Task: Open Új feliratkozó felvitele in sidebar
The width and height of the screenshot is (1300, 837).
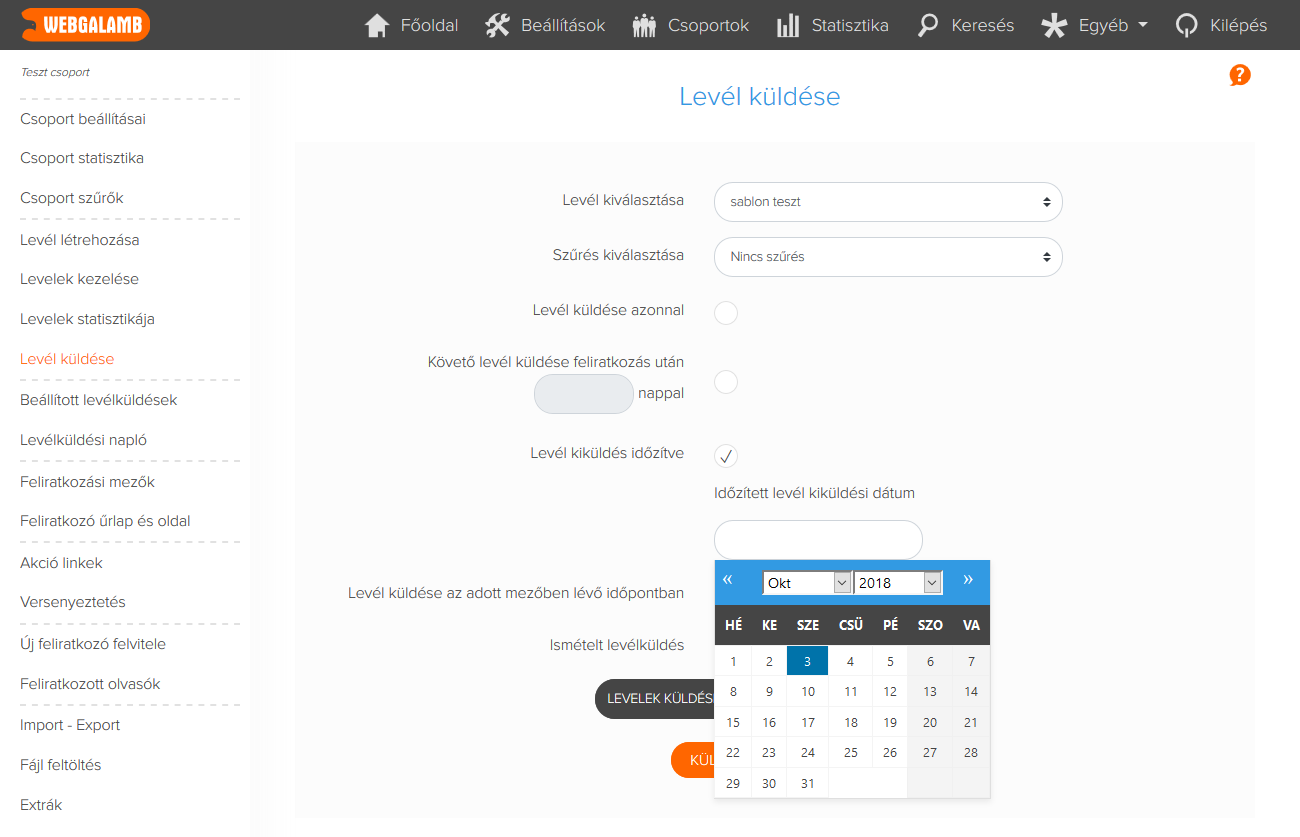Action: (93, 644)
